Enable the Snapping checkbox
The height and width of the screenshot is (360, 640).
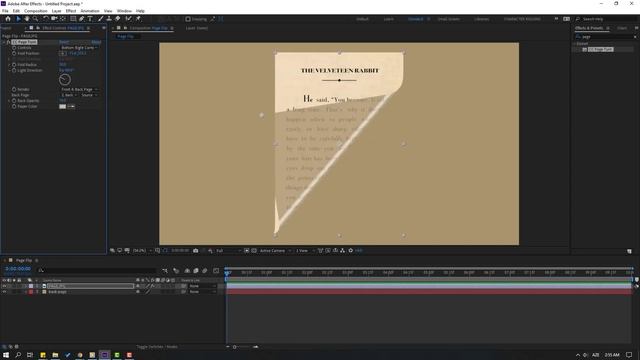[x=188, y=19]
